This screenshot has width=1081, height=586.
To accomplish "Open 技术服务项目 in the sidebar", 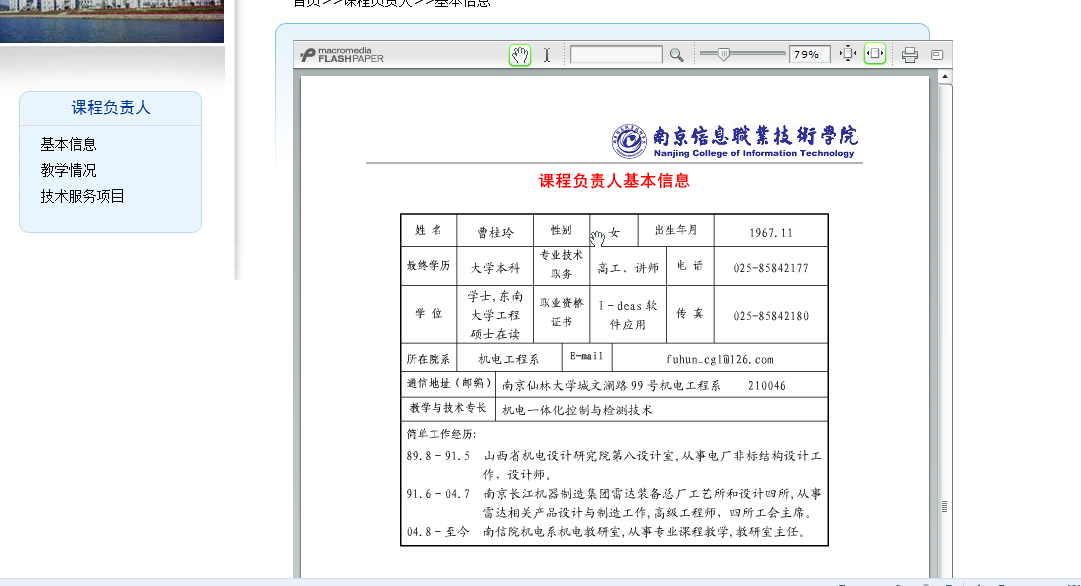I will coord(82,196).
